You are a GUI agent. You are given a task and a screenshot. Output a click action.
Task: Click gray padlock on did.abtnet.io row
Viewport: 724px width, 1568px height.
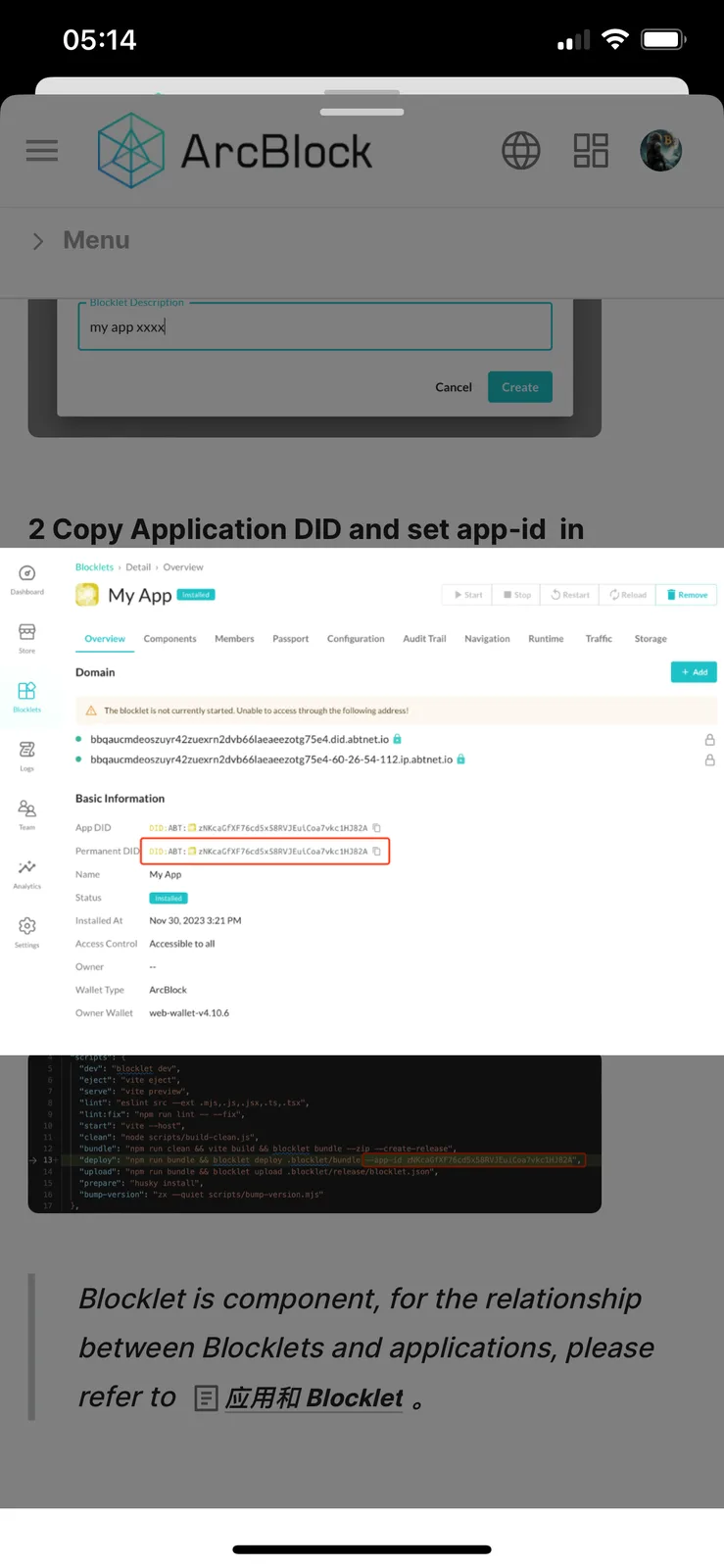coord(709,740)
